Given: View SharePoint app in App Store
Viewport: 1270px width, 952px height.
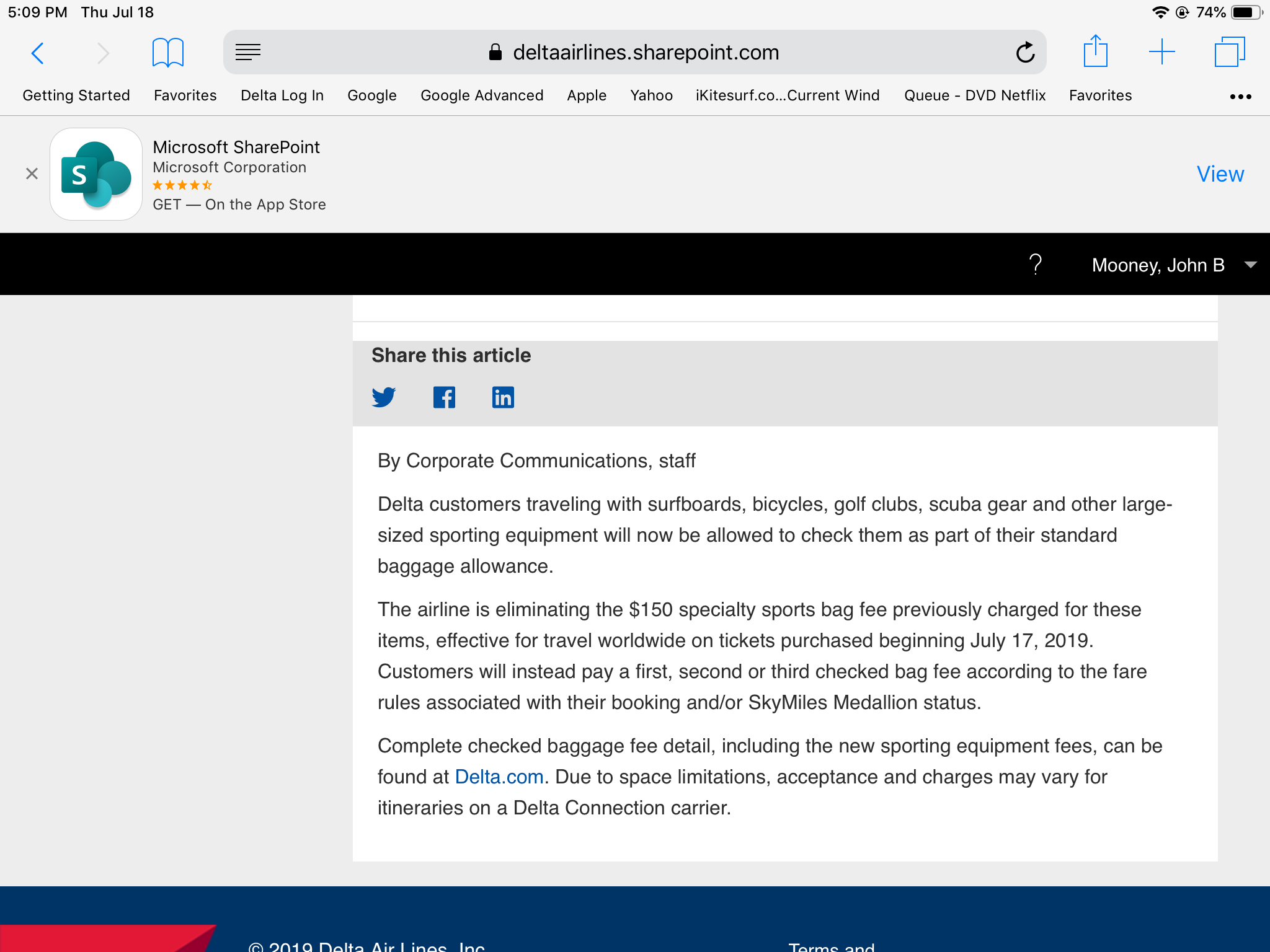Looking at the screenshot, I should [x=1220, y=174].
